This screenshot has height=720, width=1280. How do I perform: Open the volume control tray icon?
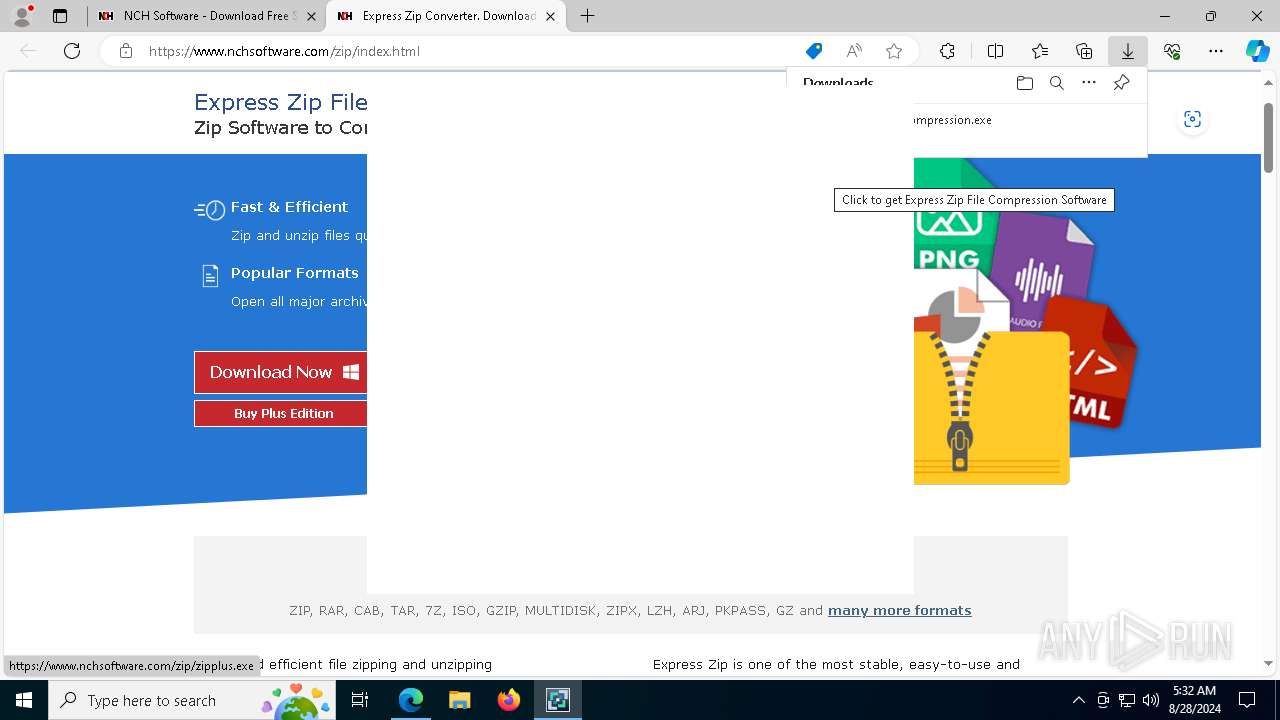click(x=1151, y=700)
